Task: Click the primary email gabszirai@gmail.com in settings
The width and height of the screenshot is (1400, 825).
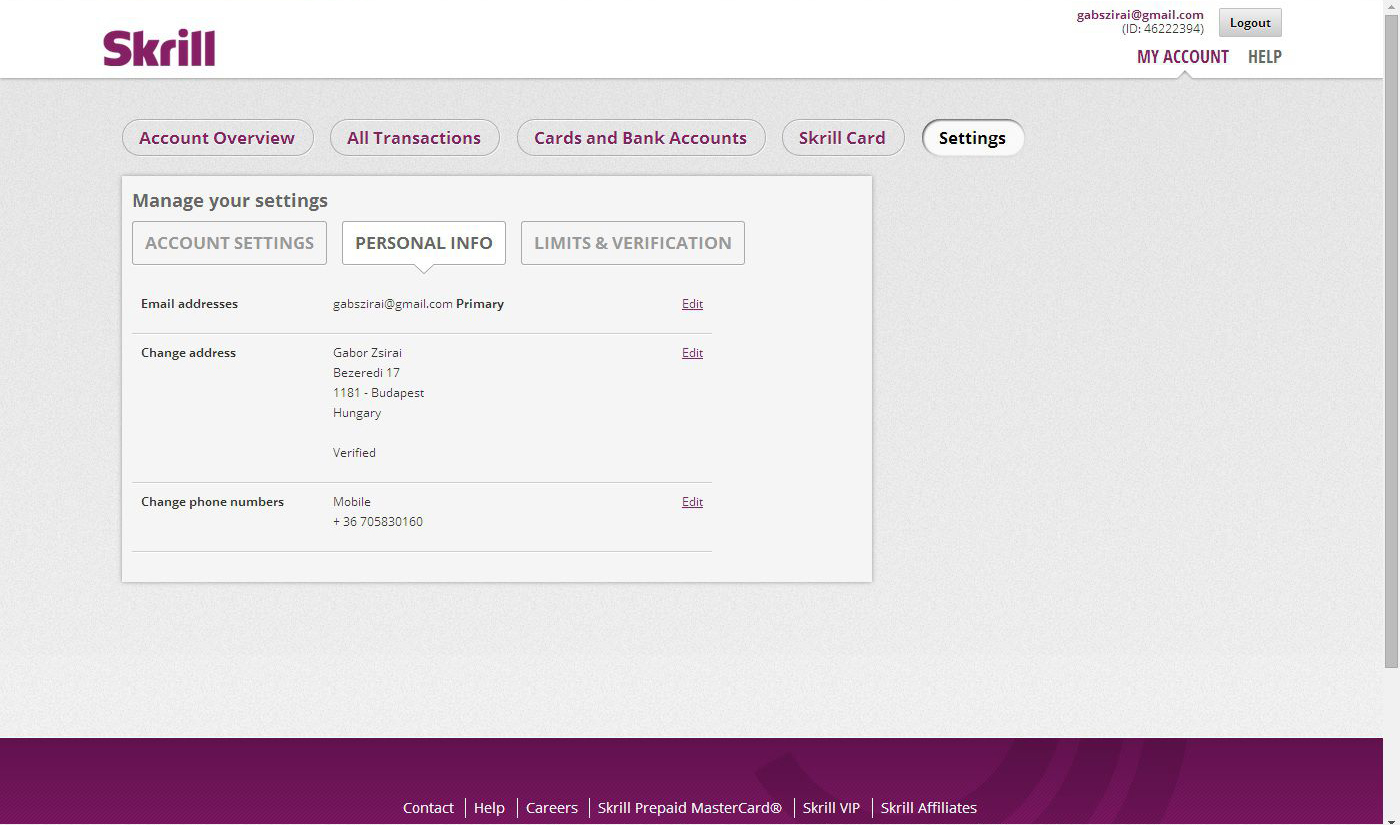Action: pyautogui.click(x=393, y=304)
